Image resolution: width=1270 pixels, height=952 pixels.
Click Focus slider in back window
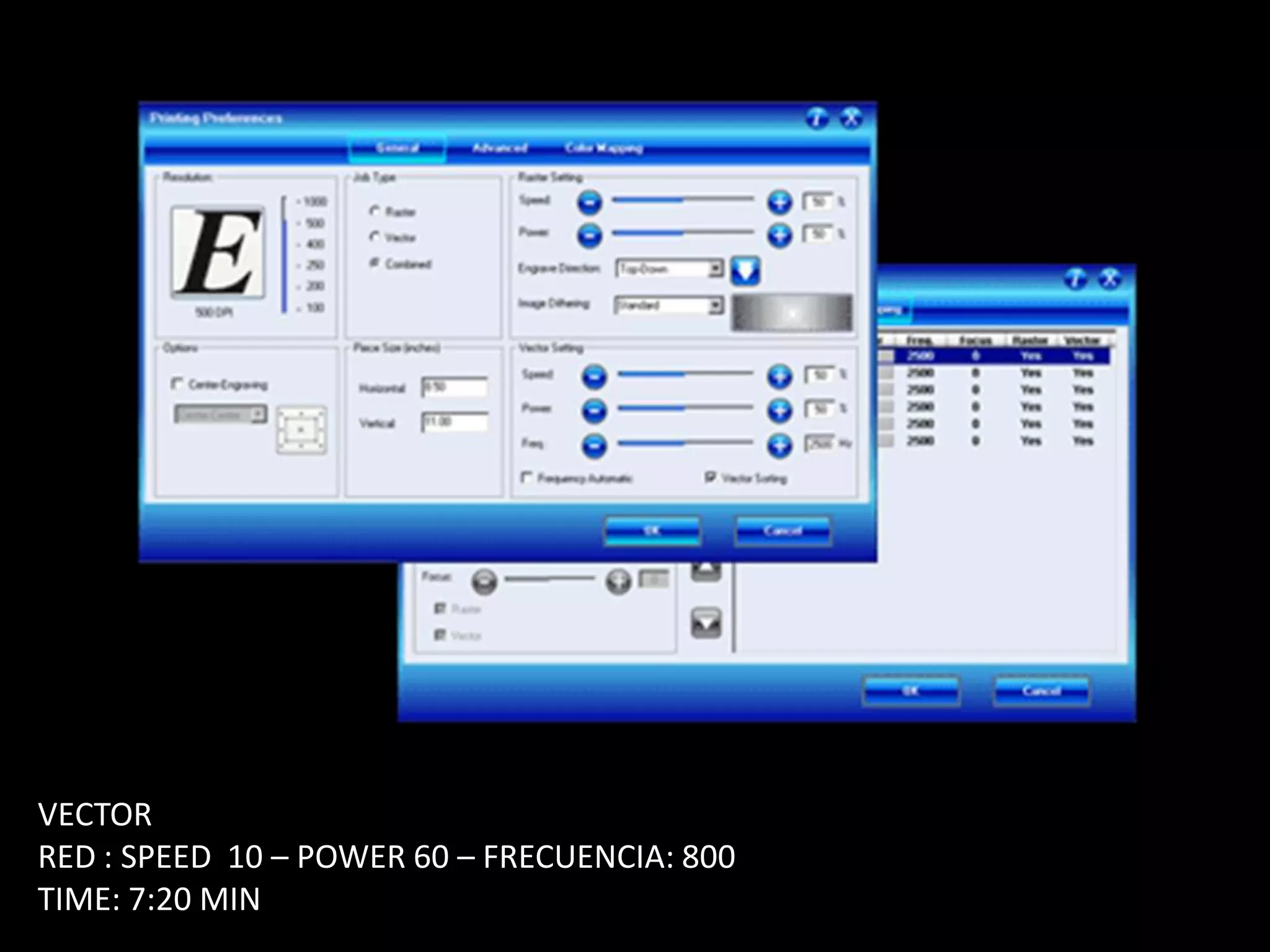coord(550,579)
